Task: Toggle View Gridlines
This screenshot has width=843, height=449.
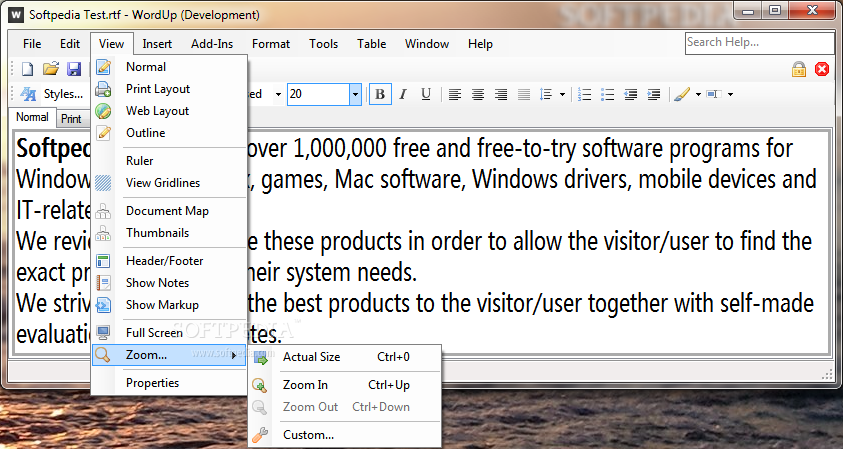Action: pyautogui.click(x=169, y=183)
